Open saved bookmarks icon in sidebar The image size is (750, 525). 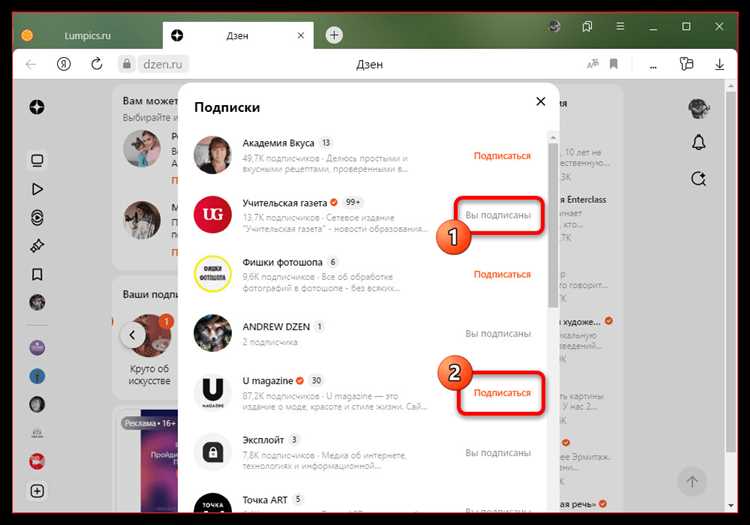[37, 274]
